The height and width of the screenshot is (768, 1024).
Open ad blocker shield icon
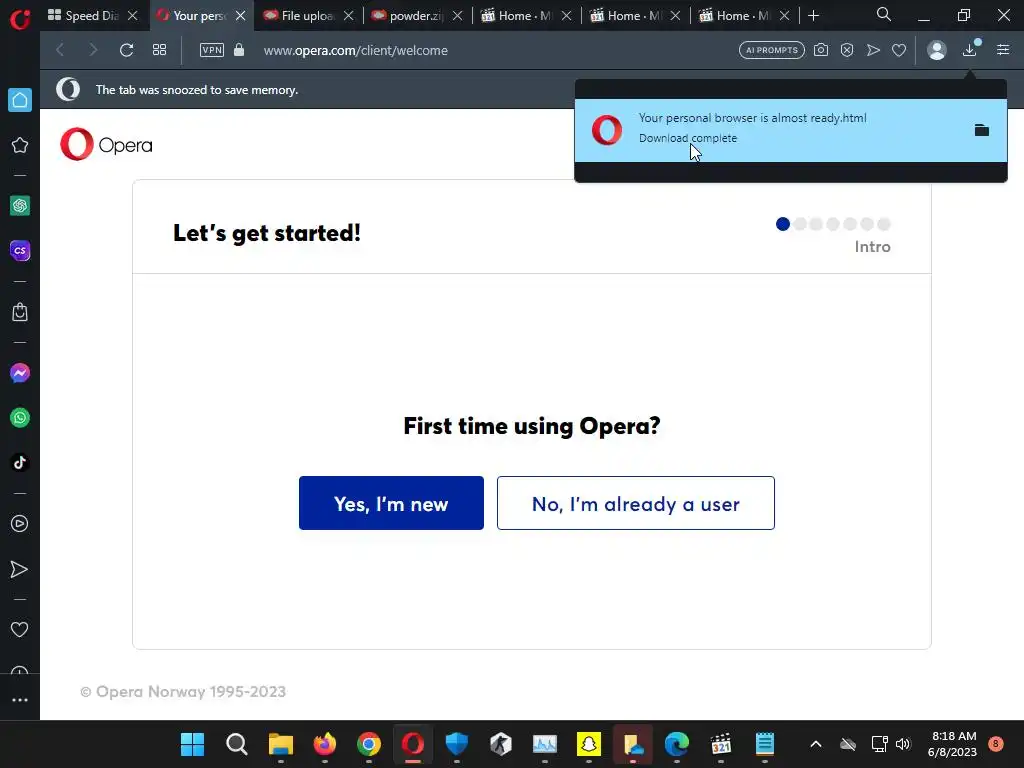tap(847, 50)
